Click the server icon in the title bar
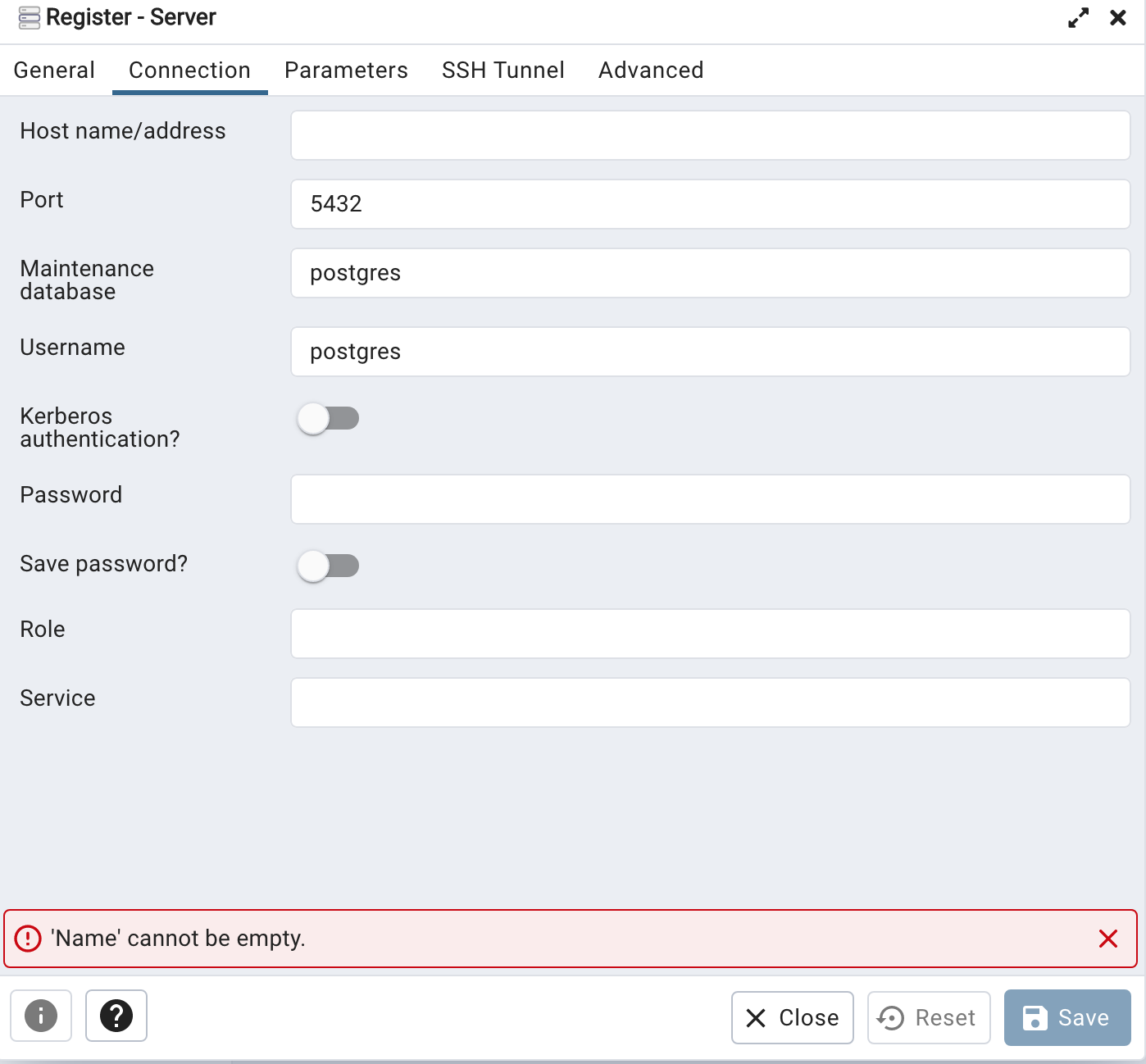 click(x=30, y=18)
